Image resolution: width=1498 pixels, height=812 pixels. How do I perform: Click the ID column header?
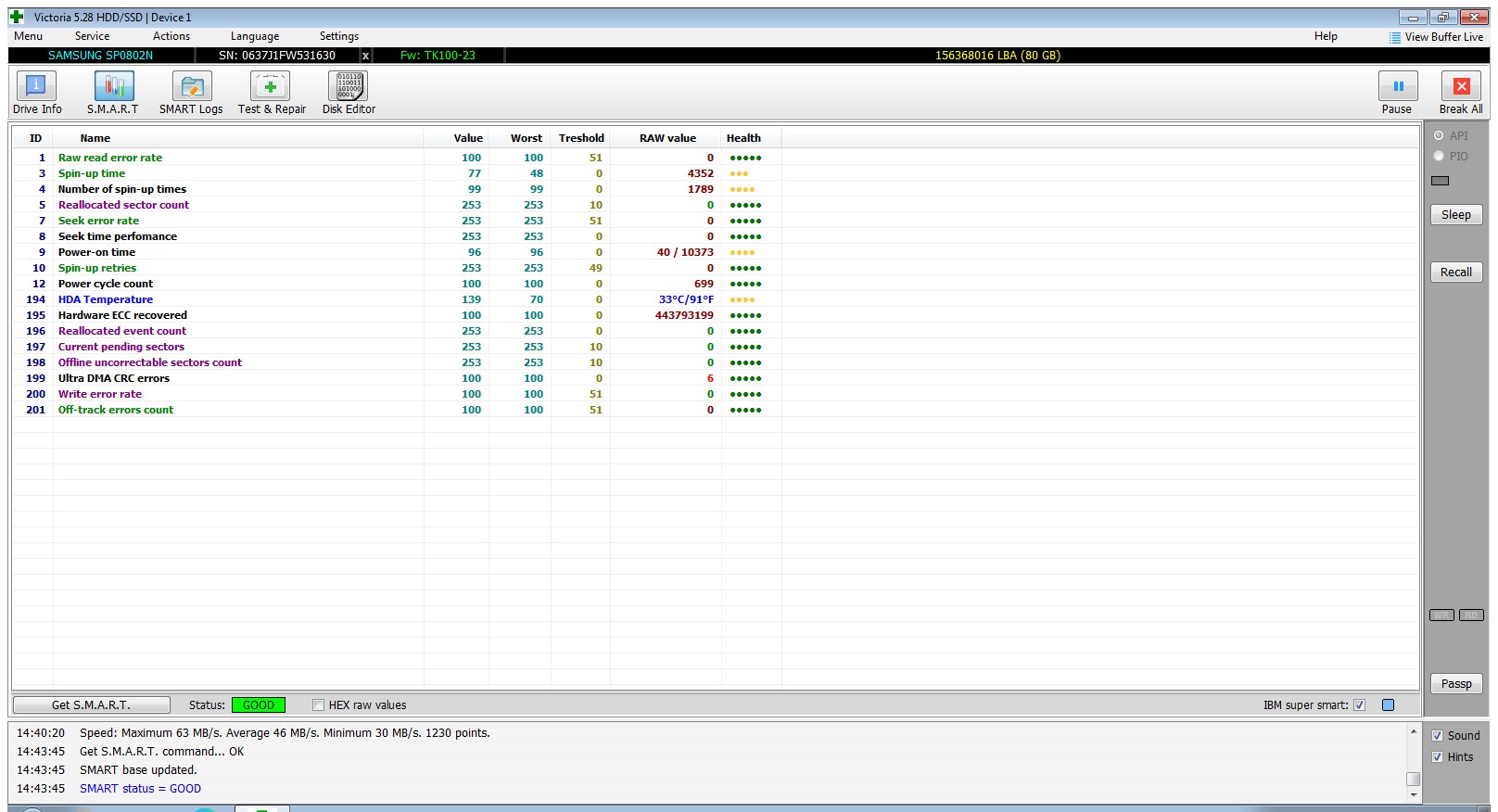[35, 138]
